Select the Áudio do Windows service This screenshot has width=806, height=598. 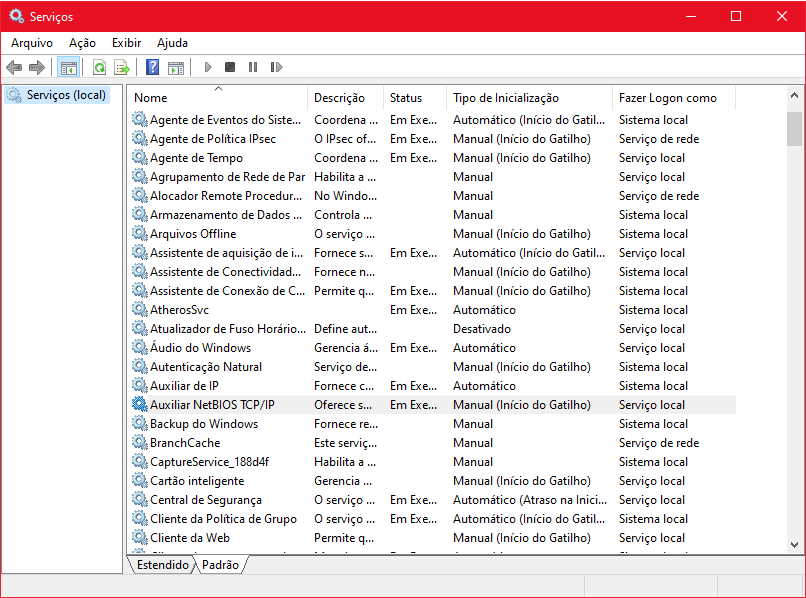coord(200,348)
